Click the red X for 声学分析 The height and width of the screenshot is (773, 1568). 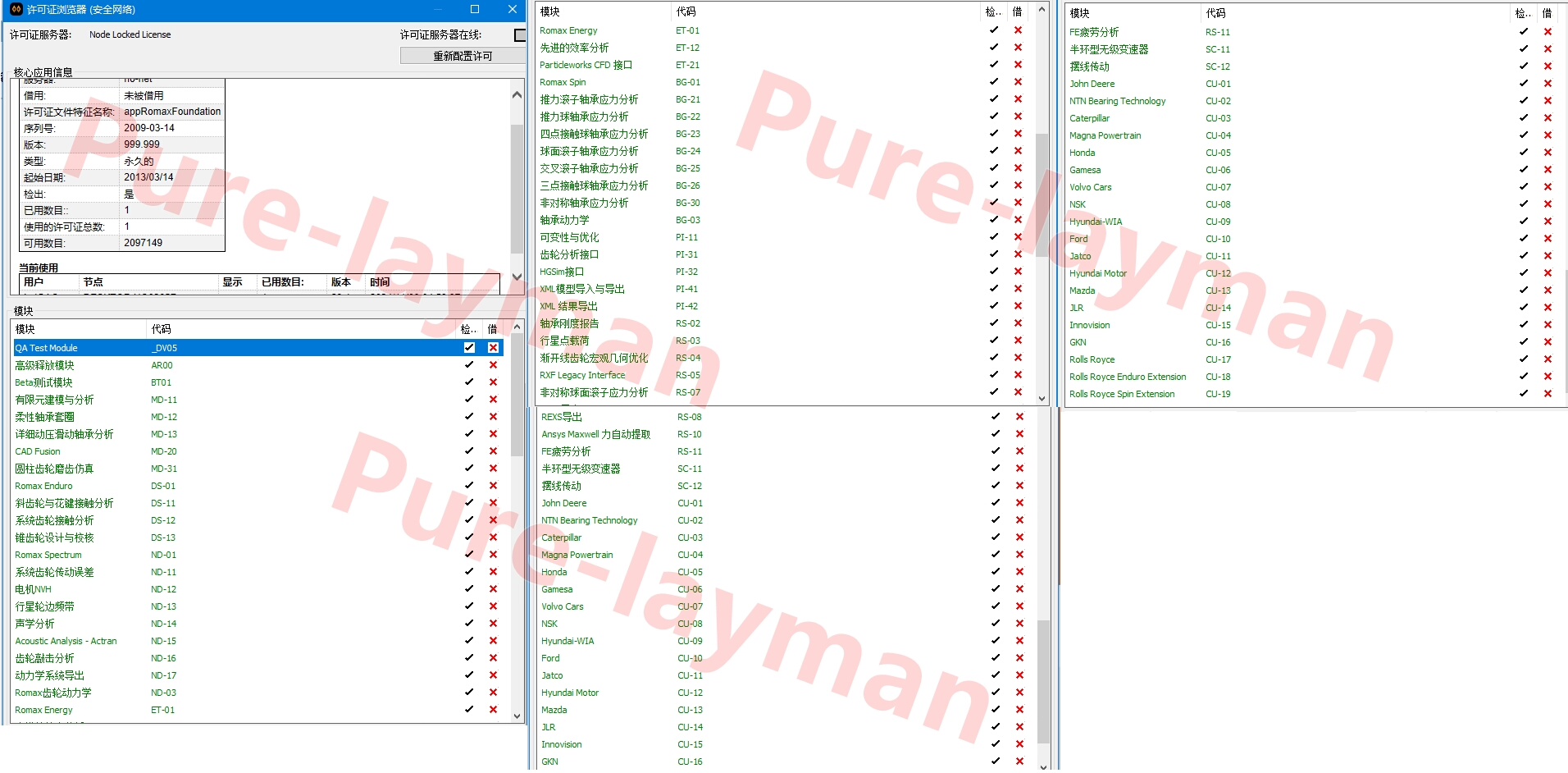point(493,624)
